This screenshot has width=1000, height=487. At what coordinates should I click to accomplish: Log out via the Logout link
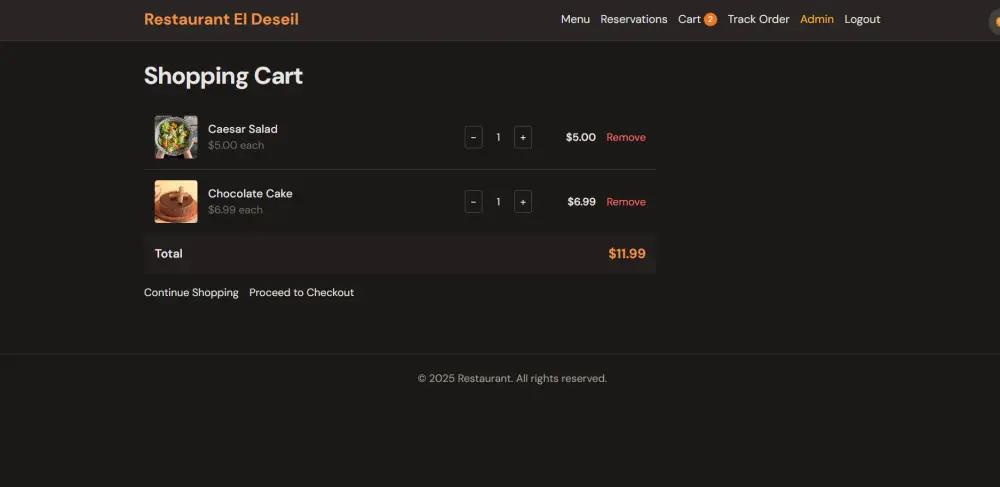point(862,20)
